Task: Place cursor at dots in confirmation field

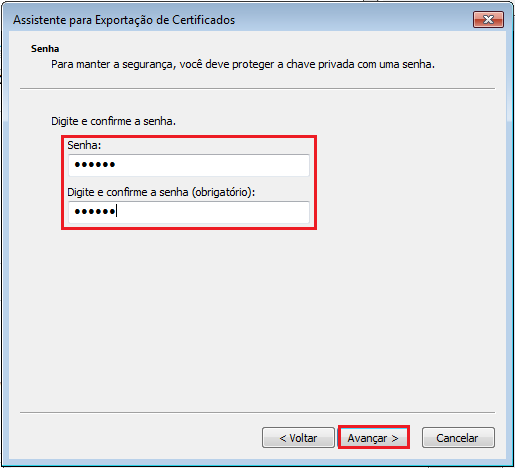Action: click(95, 212)
